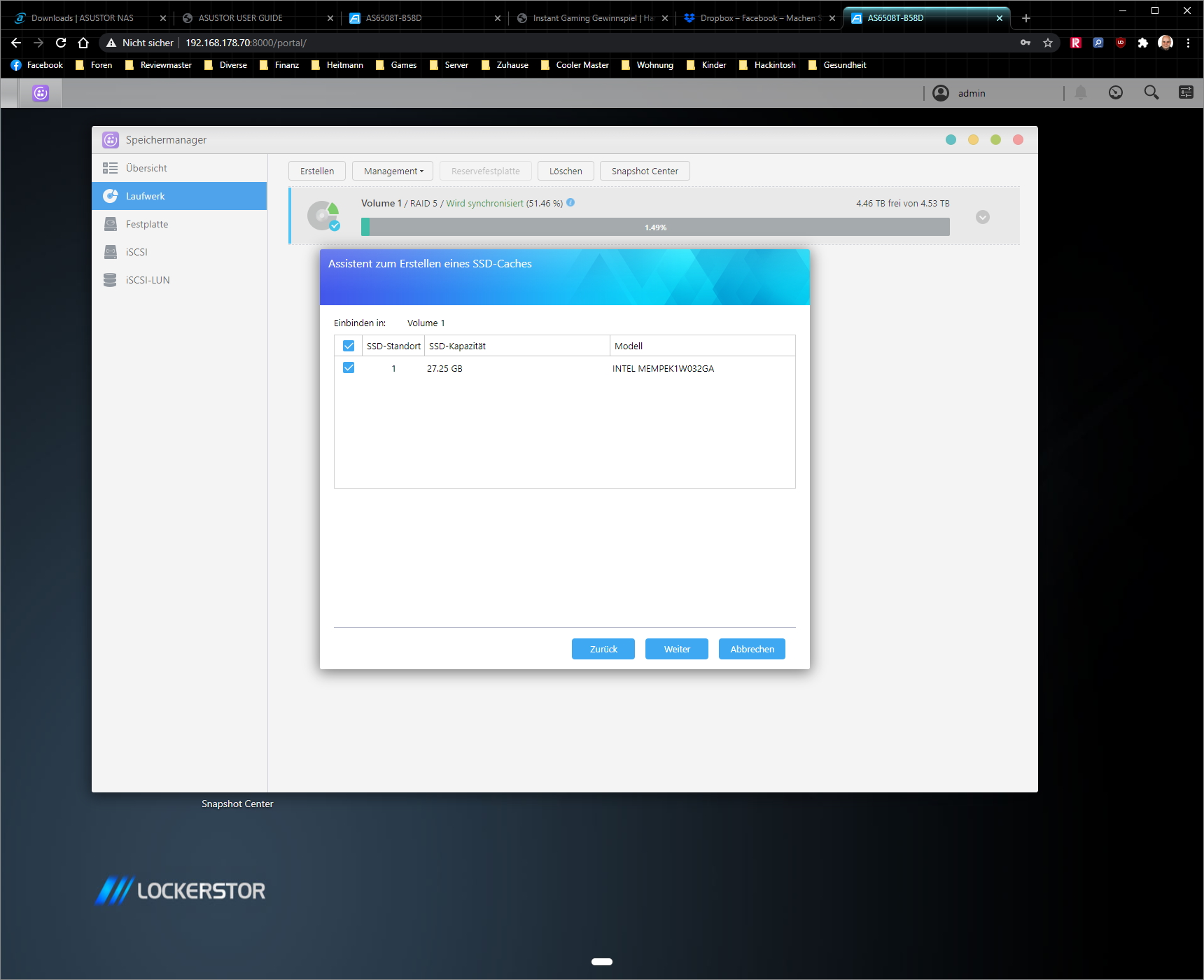Viewport: 1204px width, 980px height.
Task: Click the Snapshot Center desktop label
Action: [237, 804]
